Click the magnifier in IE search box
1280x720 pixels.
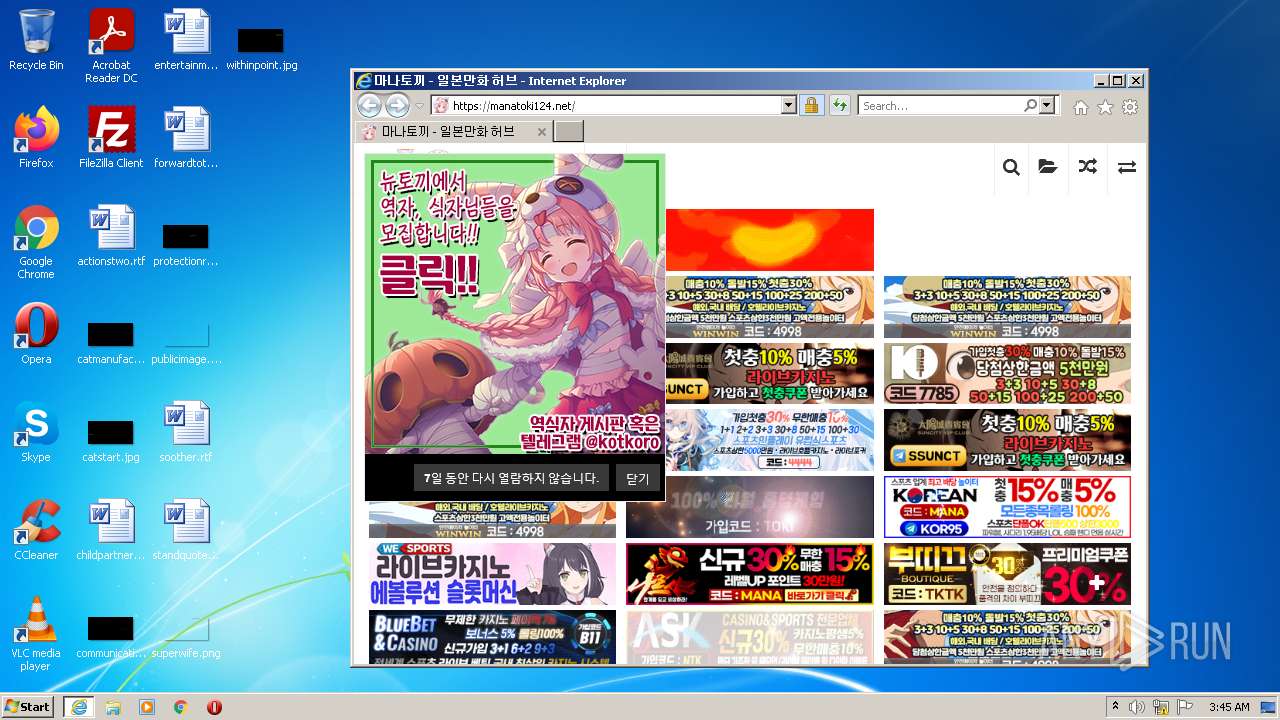1030,105
